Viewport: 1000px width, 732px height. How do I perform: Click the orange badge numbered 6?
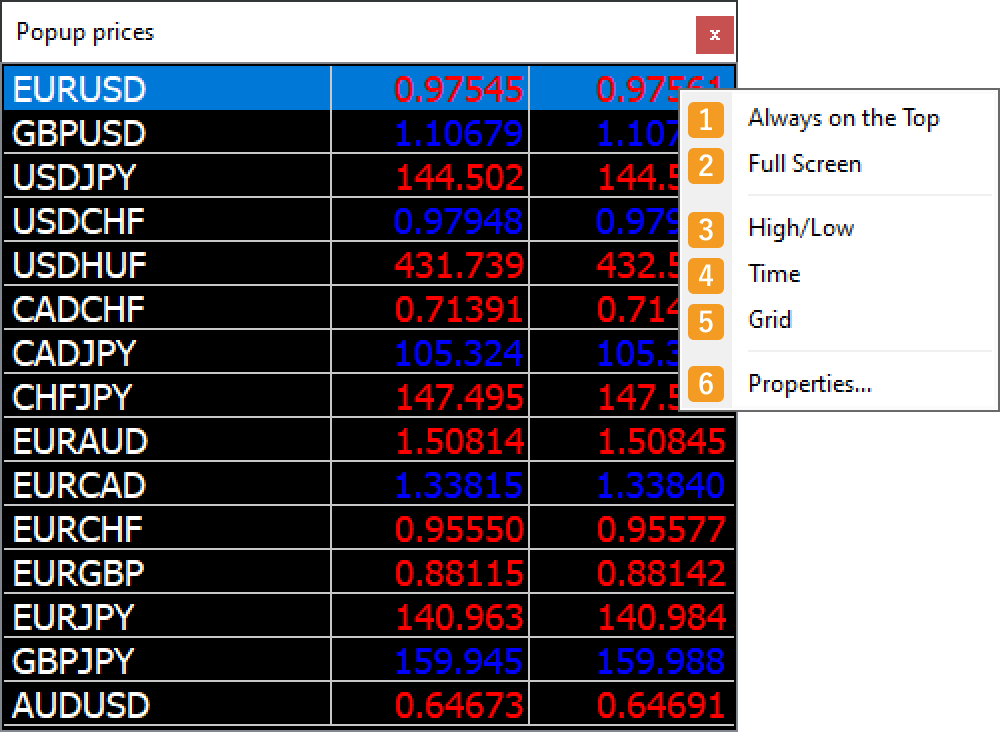pyautogui.click(x=706, y=384)
